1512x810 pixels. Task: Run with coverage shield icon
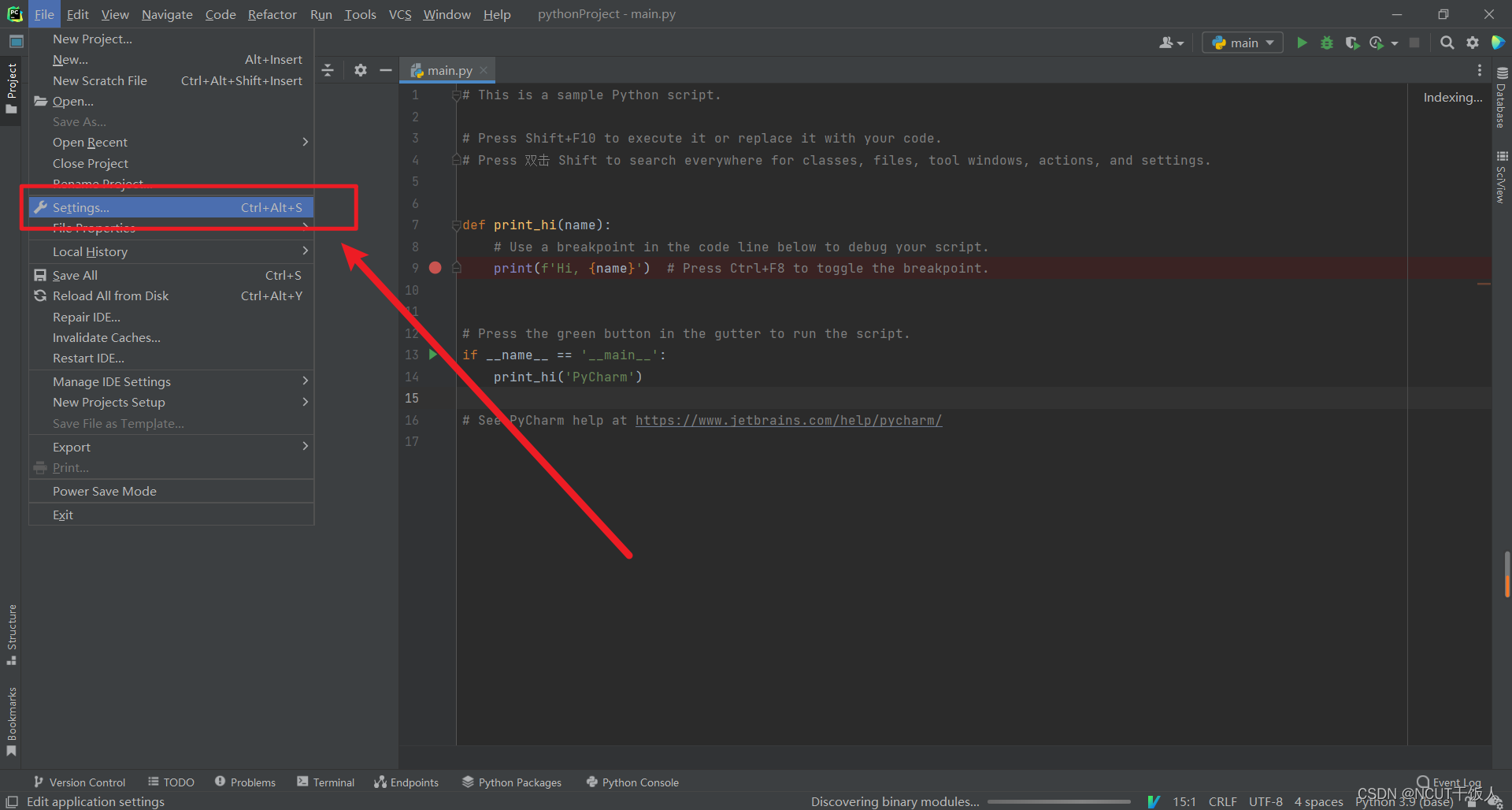[x=1352, y=43]
